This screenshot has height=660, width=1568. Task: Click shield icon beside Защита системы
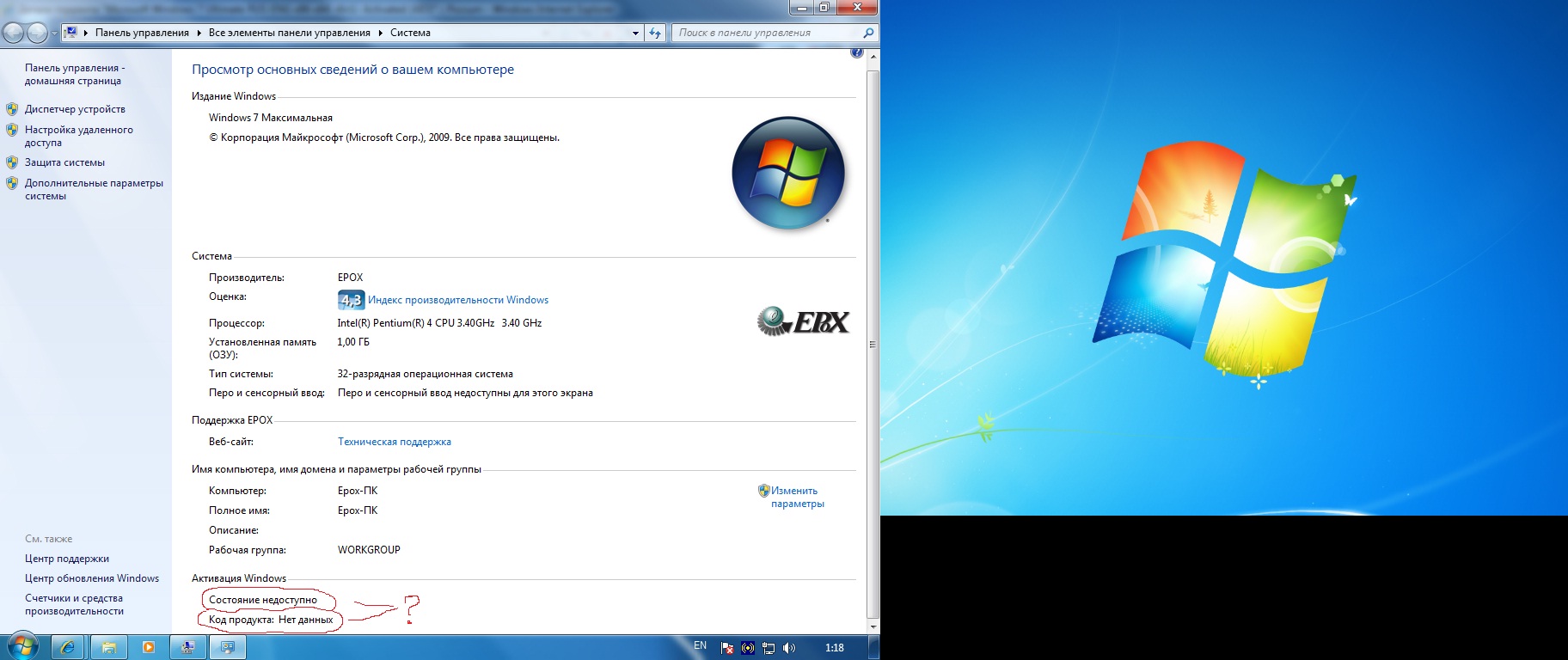pyautogui.click(x=12, y=162)
